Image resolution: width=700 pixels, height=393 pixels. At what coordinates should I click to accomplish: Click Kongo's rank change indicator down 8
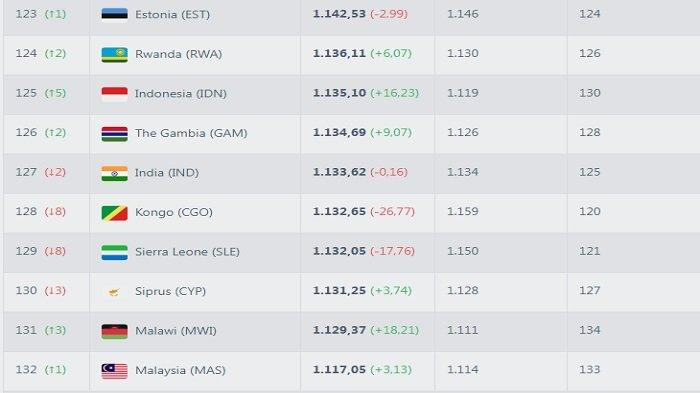coord(55,211)
